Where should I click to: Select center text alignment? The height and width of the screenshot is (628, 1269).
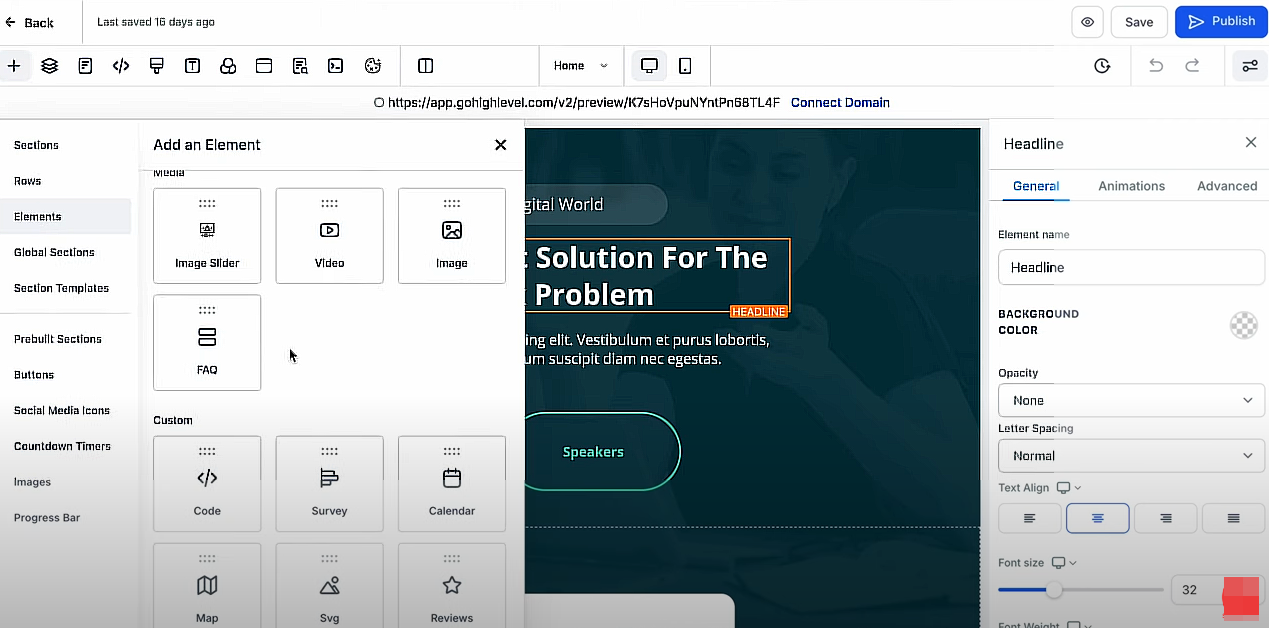pos(1097,518)
